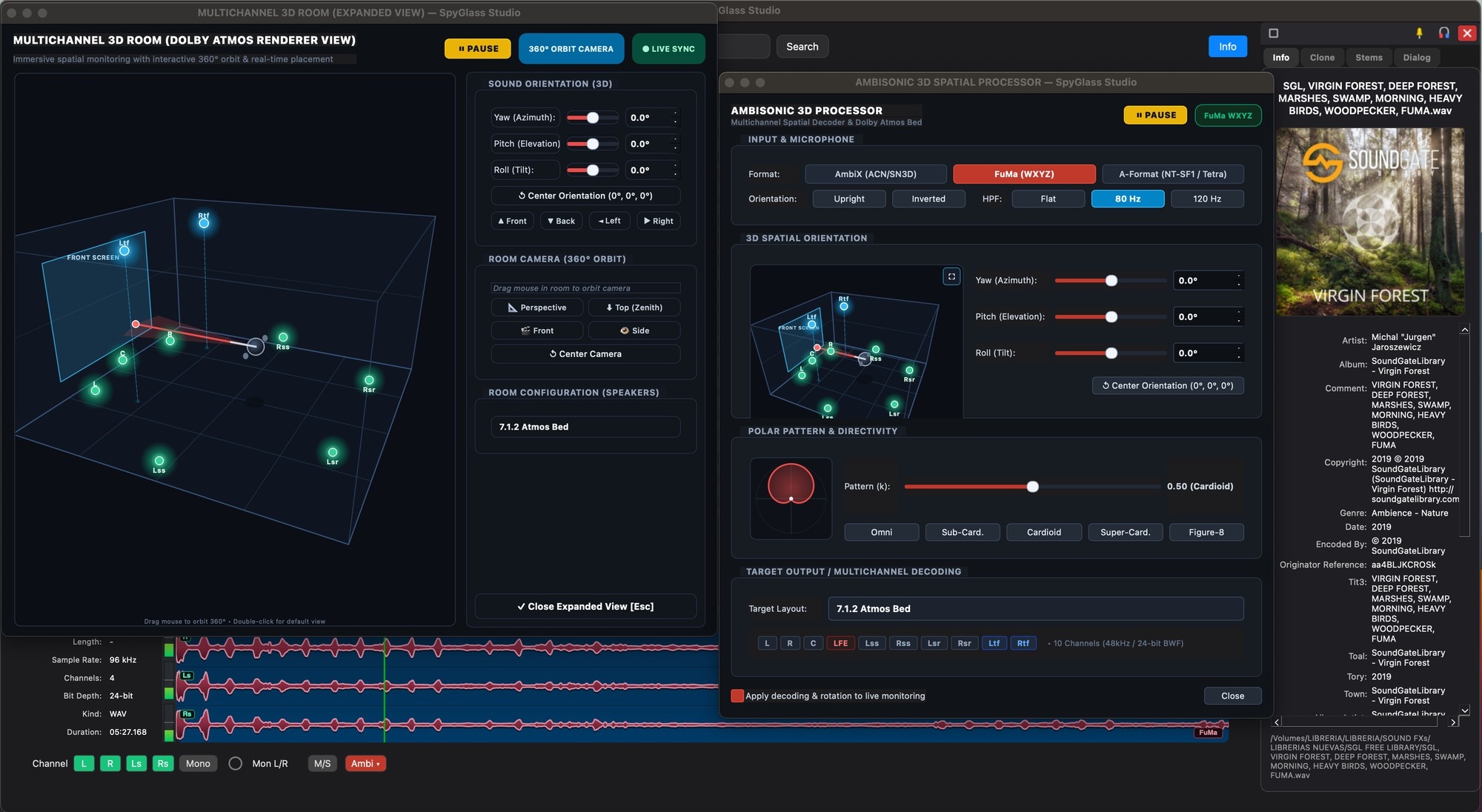This screenshot has height=812, width=1482.
Task: Open the Room Configuration 7.1.2 Atmos Bed dropdown
Action: [585, 427]
